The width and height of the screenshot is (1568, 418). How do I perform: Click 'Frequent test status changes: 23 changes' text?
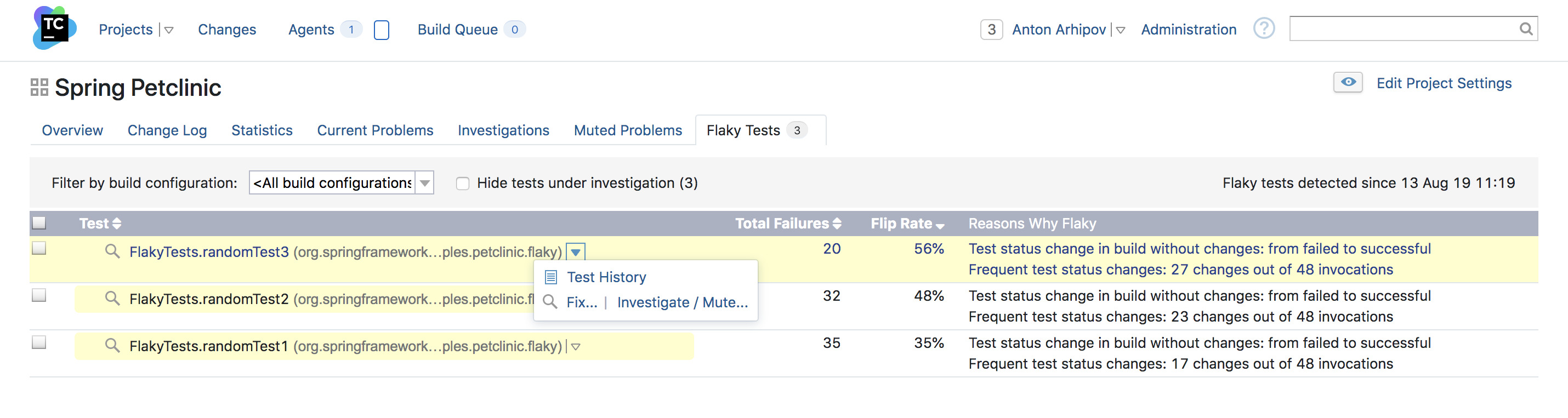(x=1180, y=317)
